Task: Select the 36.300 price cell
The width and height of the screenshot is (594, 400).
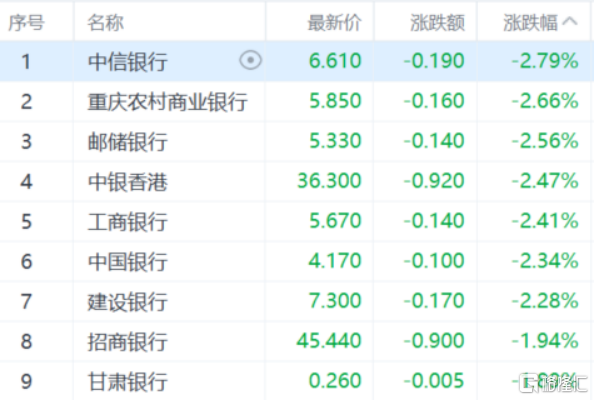Action: coord(329,180)
